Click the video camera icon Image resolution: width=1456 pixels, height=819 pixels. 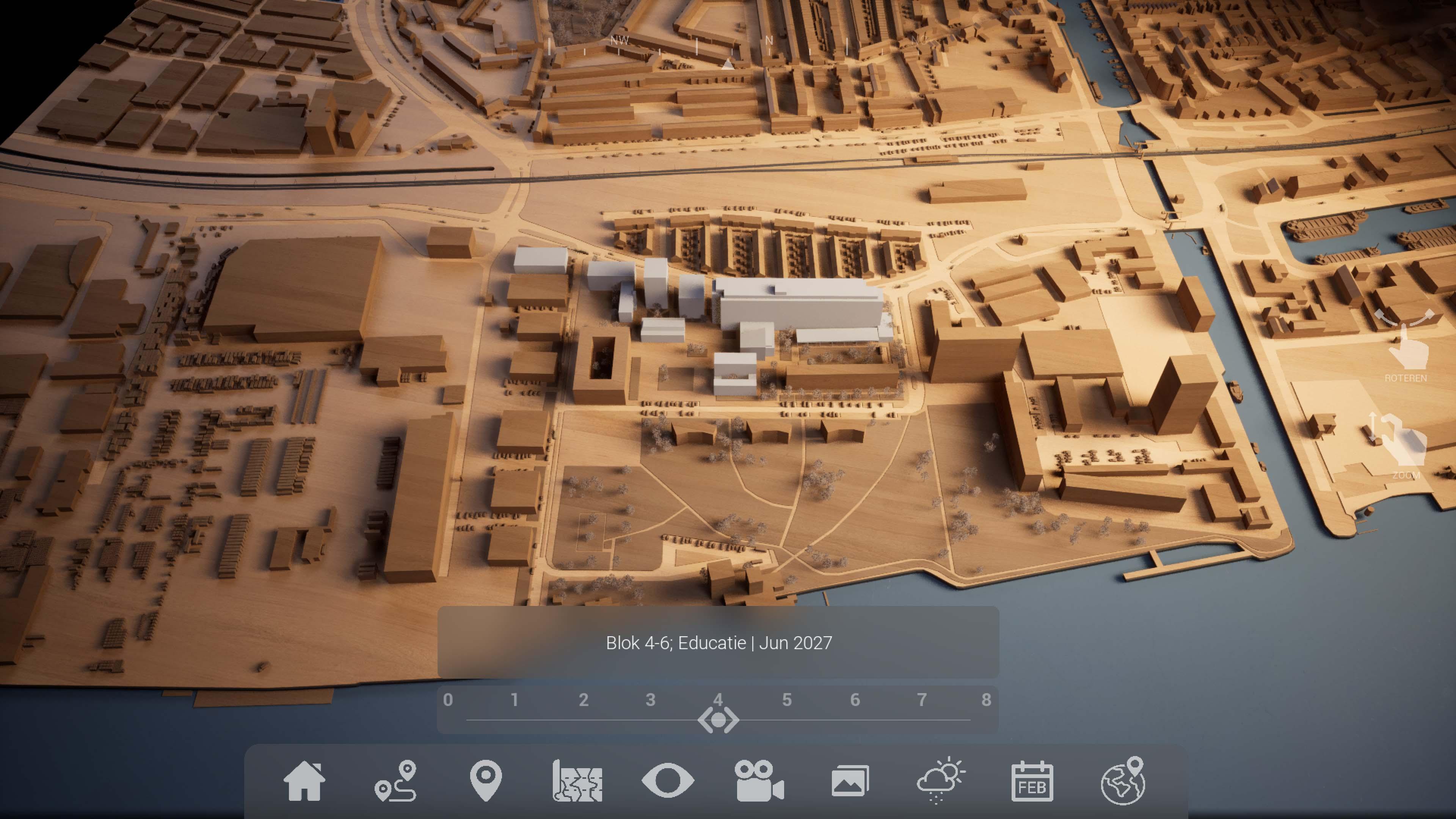tap(759, 781)
